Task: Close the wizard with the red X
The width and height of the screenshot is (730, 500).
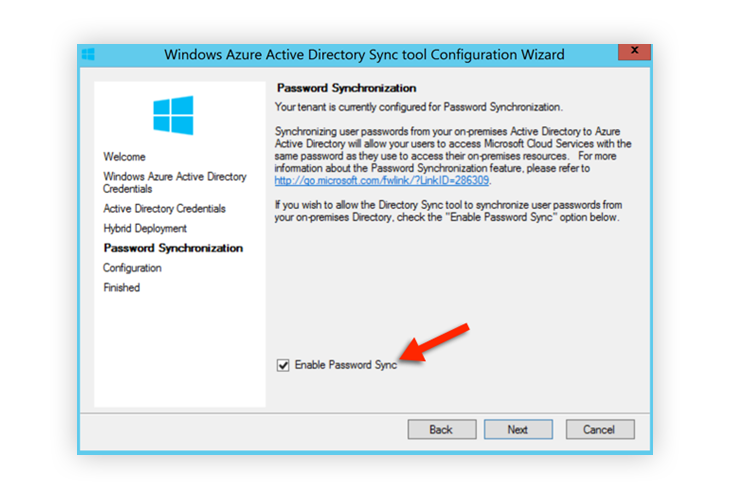Action: pos(634,51)
